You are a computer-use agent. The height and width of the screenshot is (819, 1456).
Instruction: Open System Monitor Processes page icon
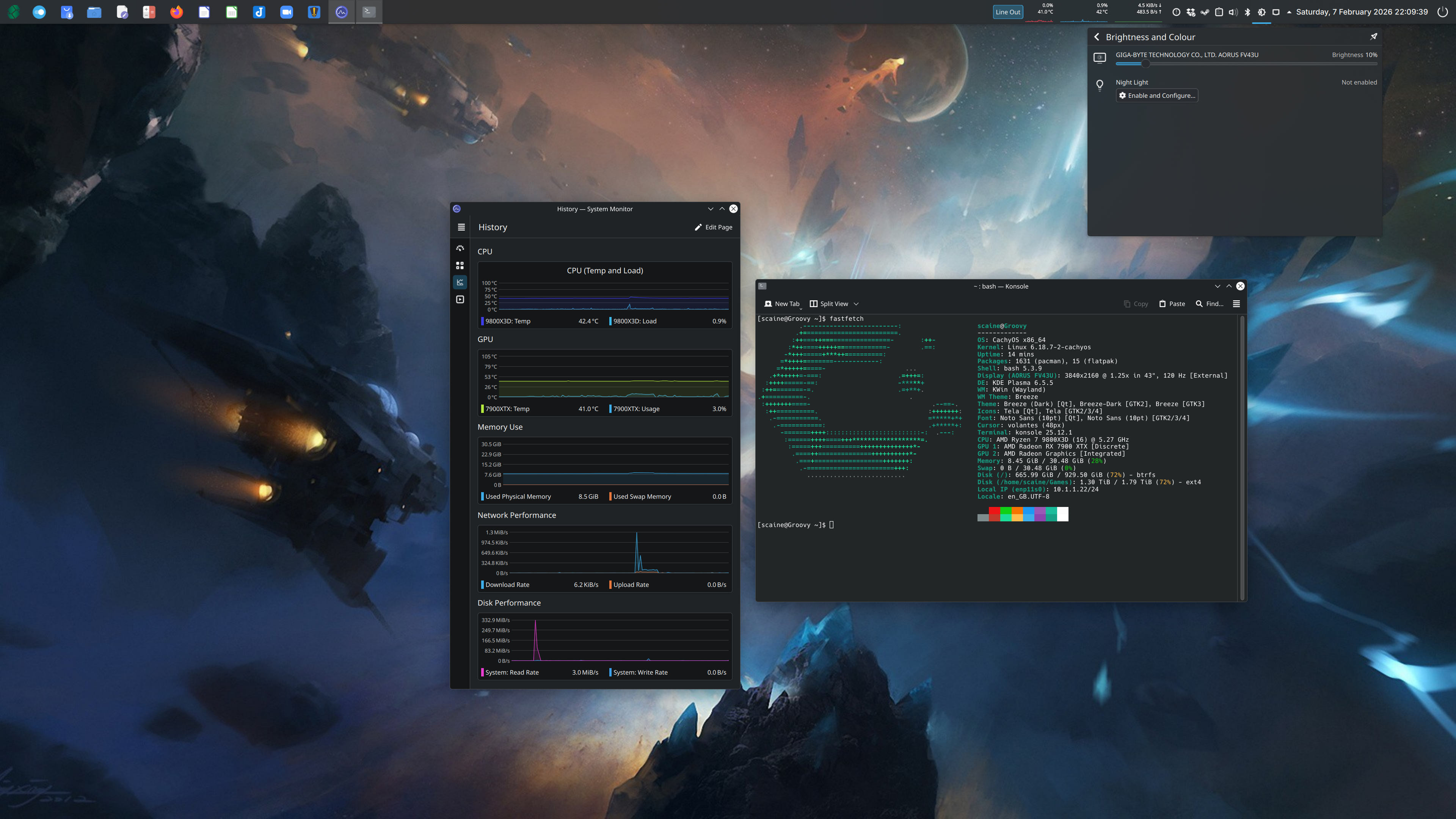point(460,300)
